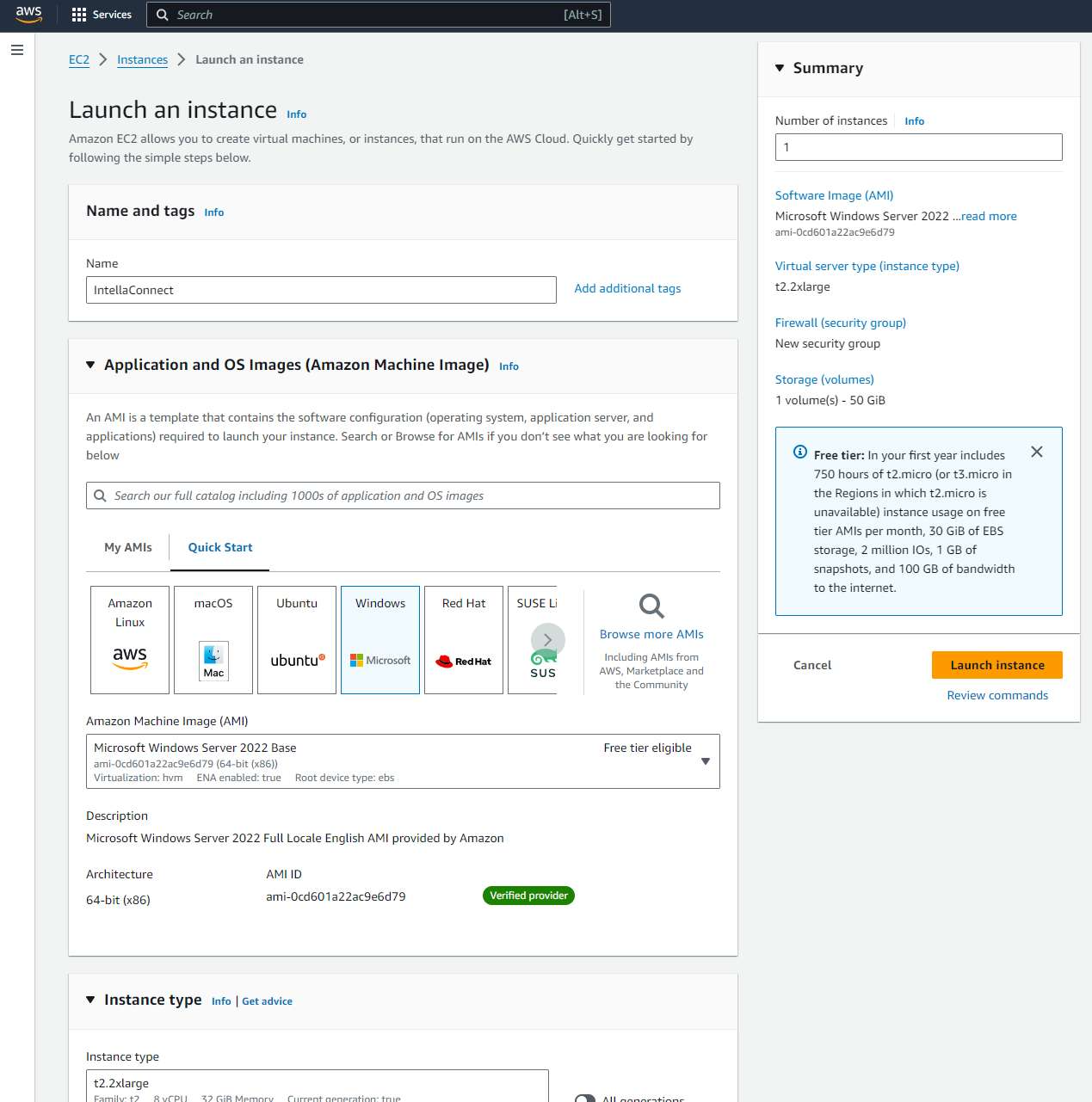Viewport: 1092px width, 1102px height.
Task: Click the Browse more AMIs magnifier icon
Action: point(651,606)
